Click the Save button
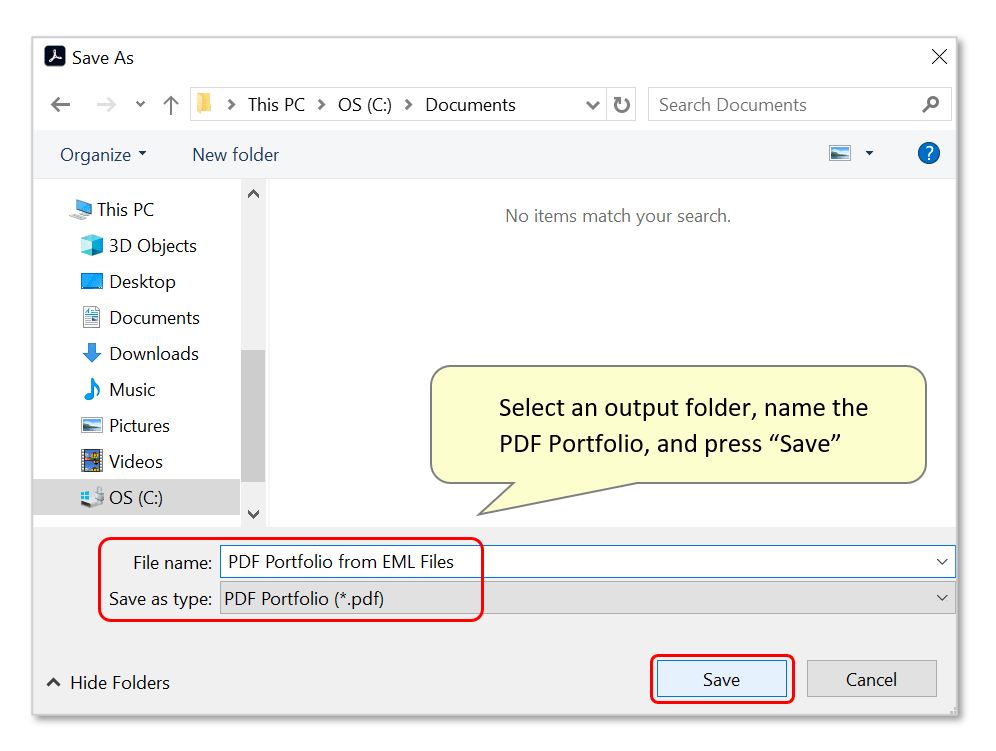996x751 pixels. tap(722, 679)
